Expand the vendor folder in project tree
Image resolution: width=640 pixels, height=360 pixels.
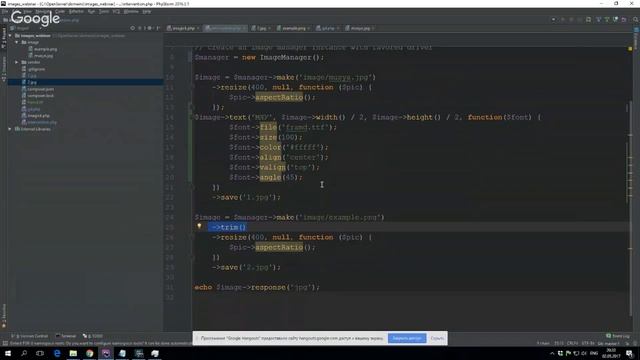click(17, 62)
